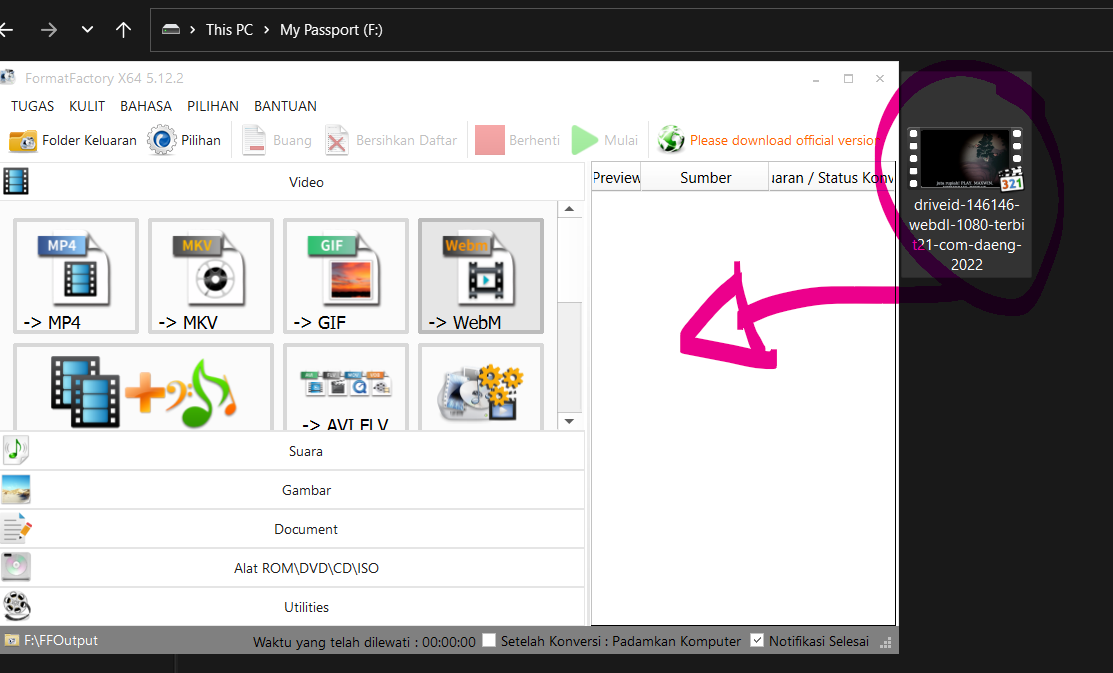Expand the Suara audio category
The width and height of the screenshot is (1113, 673).
[x=292, y=451]
